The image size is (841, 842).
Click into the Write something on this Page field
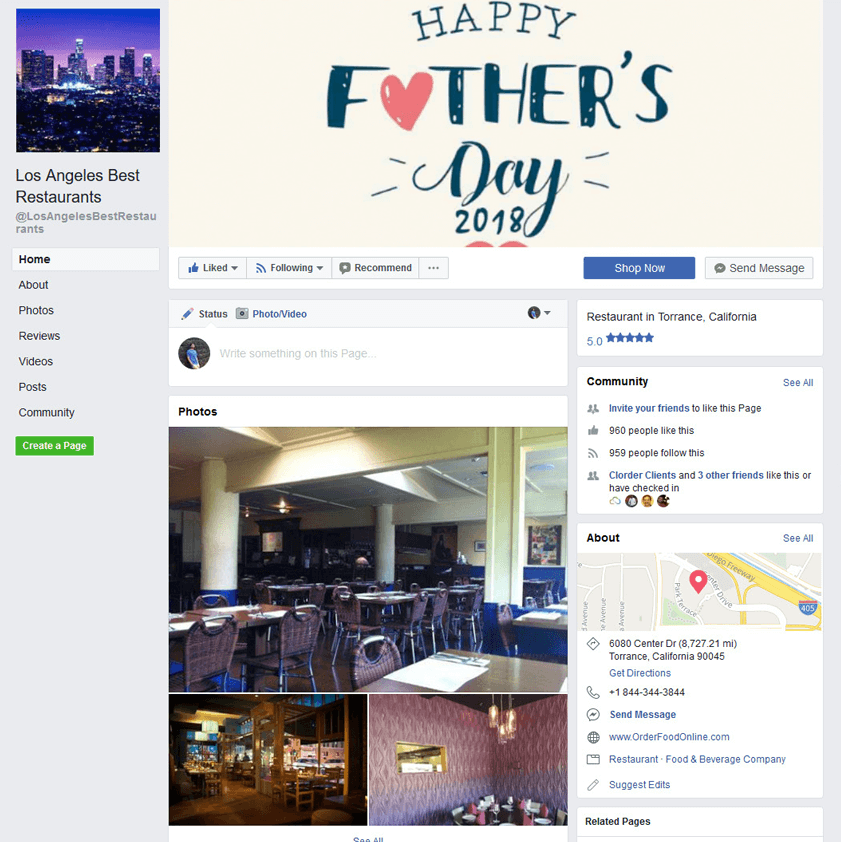[x=388, y=353]
